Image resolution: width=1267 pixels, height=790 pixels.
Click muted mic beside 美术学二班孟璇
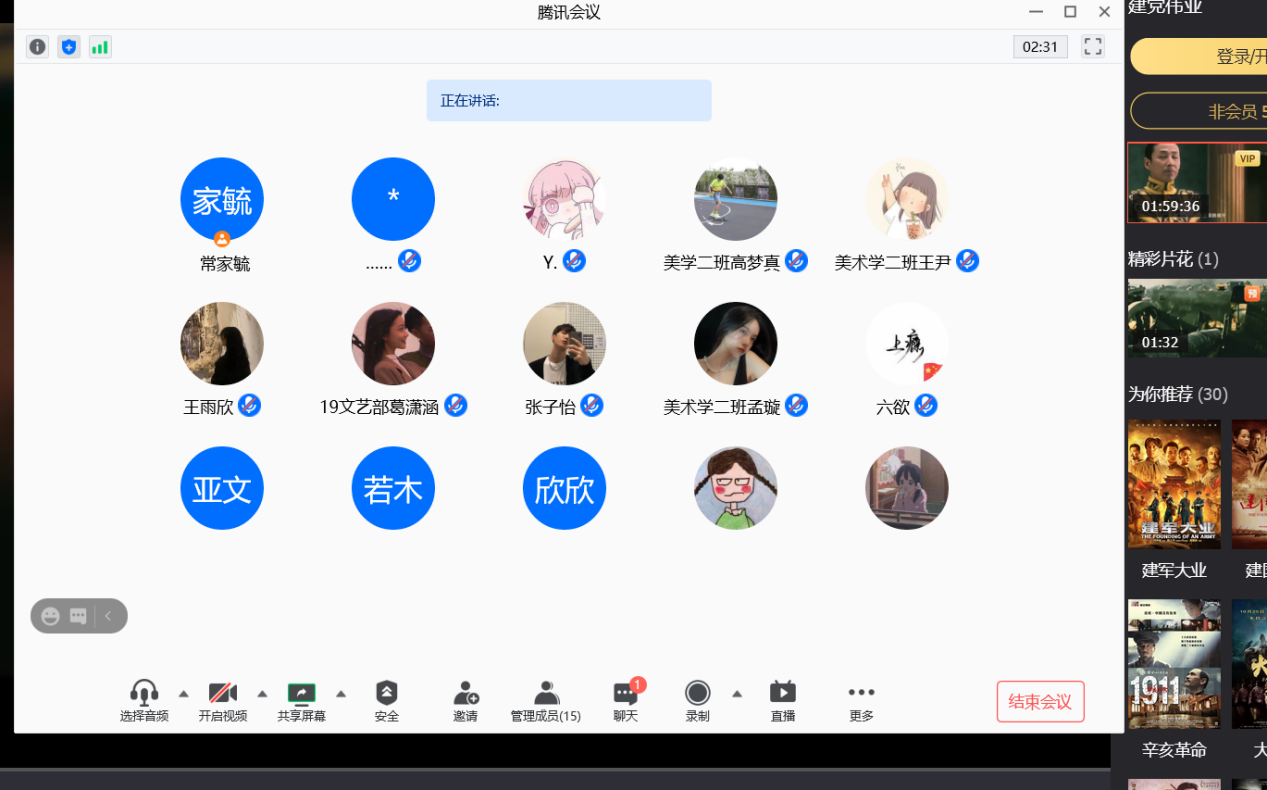(796, 405)
